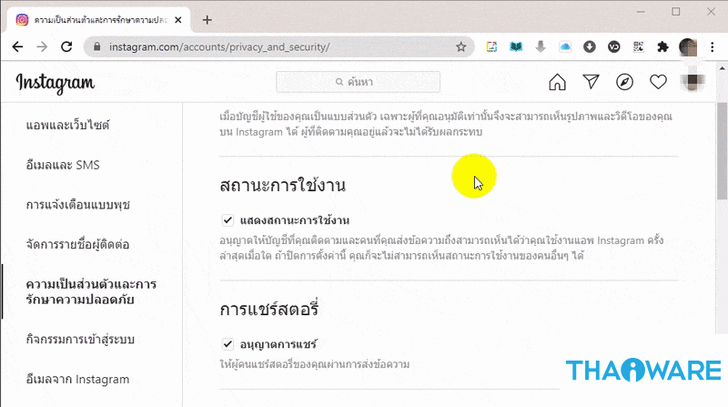The width and height of the screenshot is (728, 407).
Task: Click the round VD extension icon
Action: [614, 47]
